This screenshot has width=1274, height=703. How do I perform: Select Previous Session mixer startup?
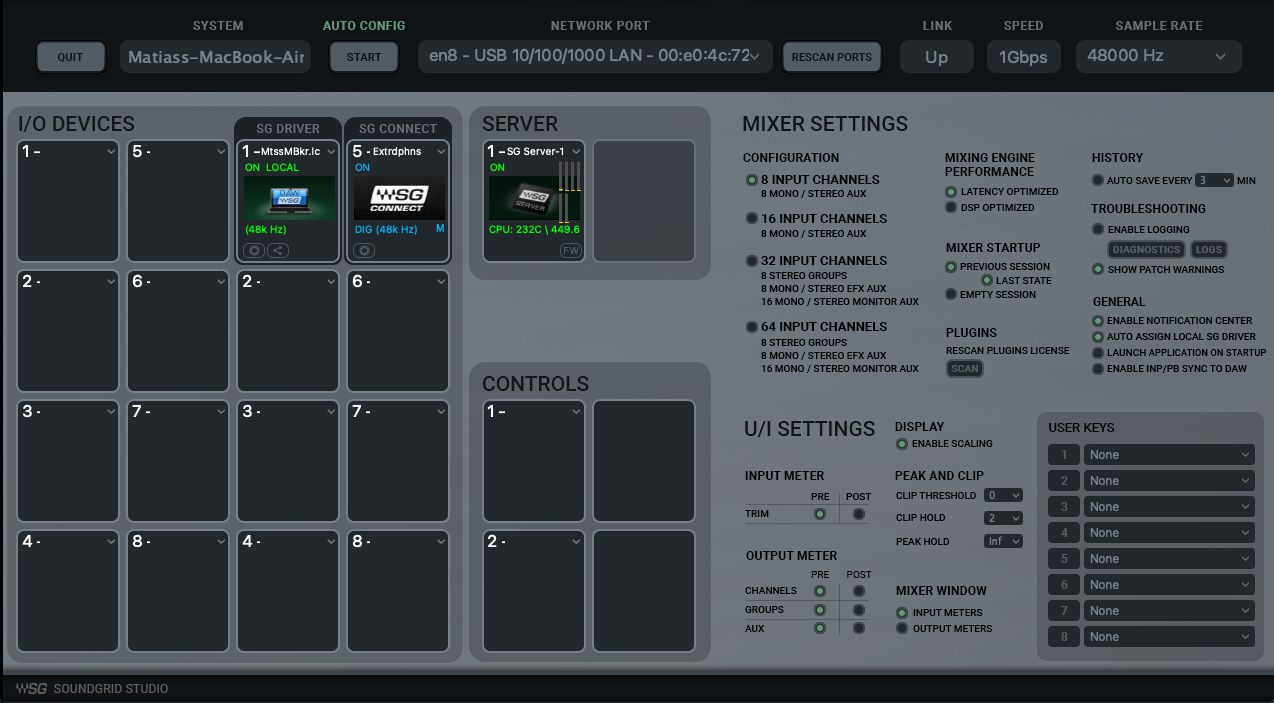[x=951, y=267]
